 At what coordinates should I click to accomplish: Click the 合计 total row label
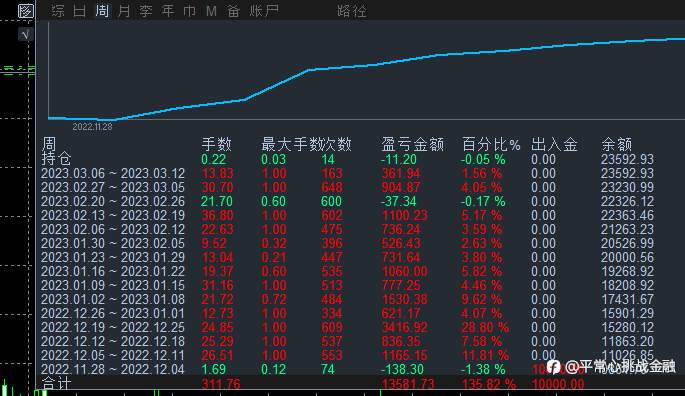point(56,384)
